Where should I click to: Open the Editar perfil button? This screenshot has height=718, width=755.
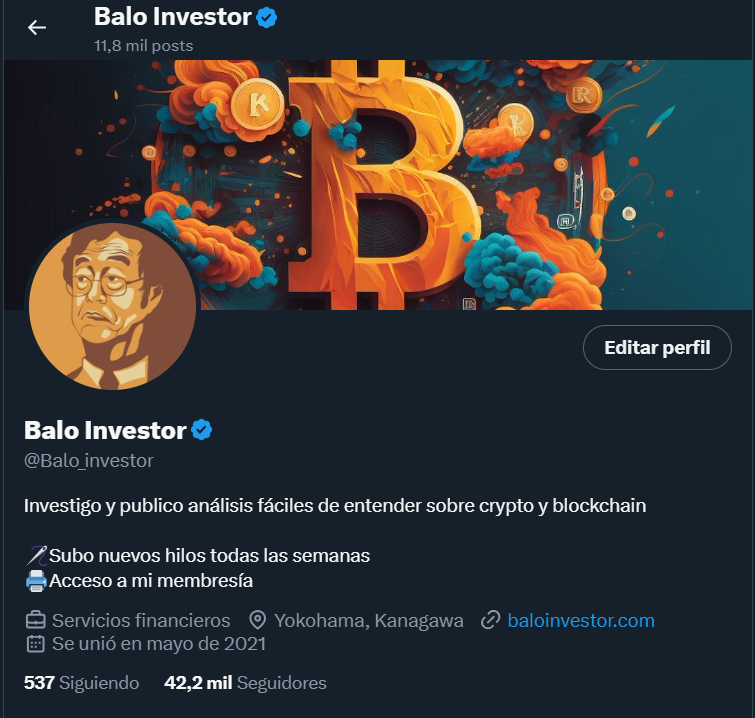click(x=657, y=348)
